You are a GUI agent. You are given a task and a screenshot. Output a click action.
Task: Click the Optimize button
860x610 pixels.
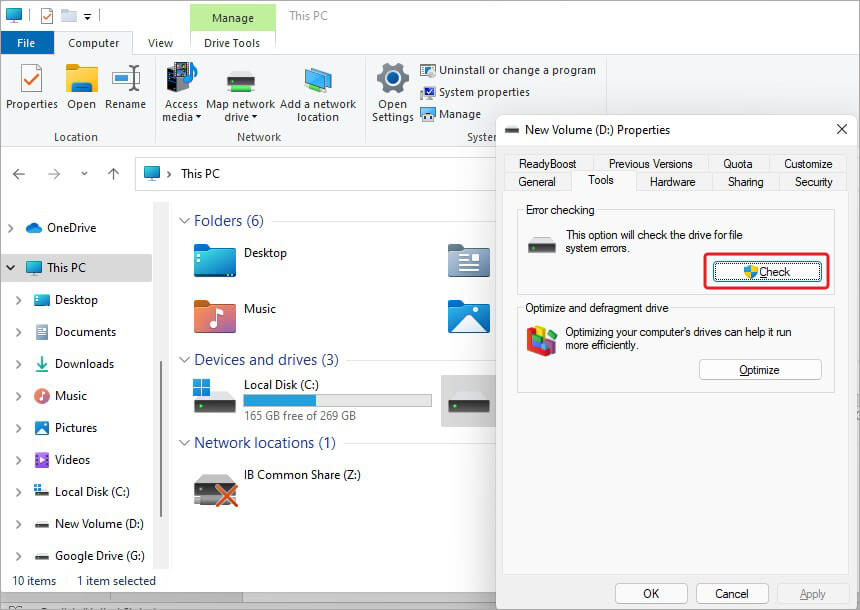pos(760,369)
